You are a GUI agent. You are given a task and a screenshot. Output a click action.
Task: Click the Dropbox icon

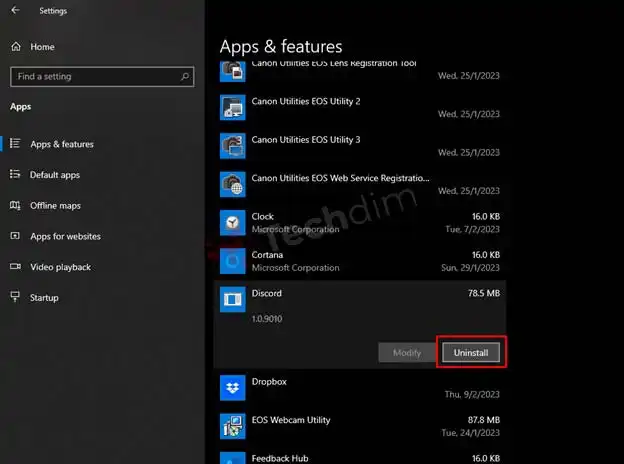pos(233,388)
